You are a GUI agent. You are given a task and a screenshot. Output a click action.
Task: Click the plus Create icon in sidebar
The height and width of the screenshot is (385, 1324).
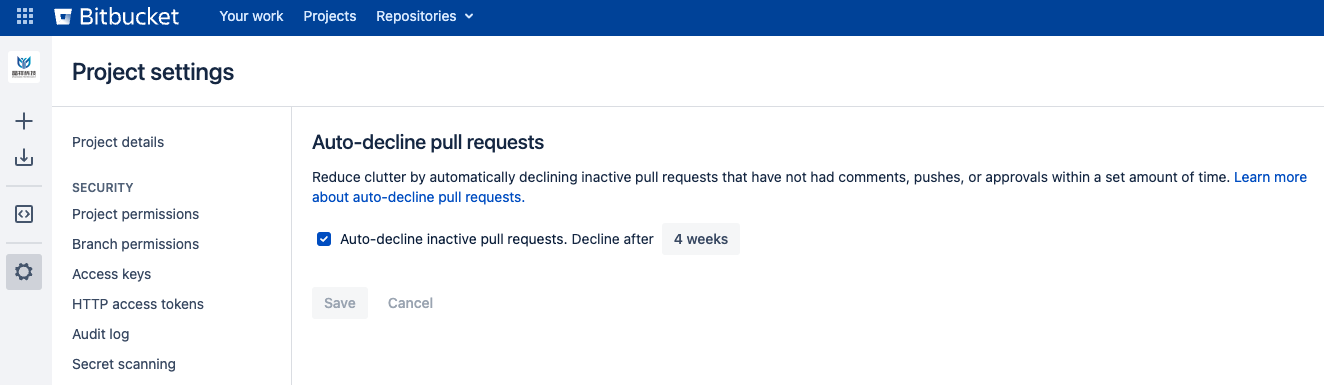[24, 121]
